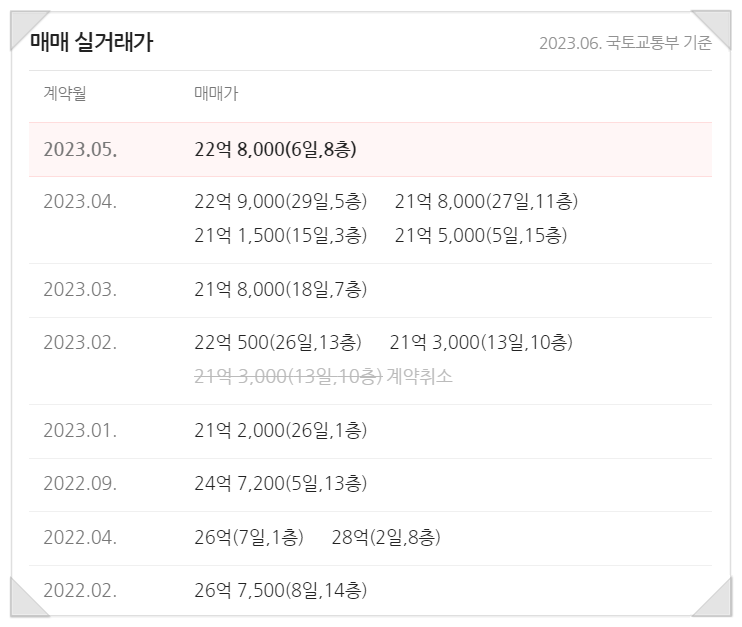Click the 22억 500(26일,13층) transaction
Image resolution: width=742 pixels, height=627 pixels.
[277, 343]
